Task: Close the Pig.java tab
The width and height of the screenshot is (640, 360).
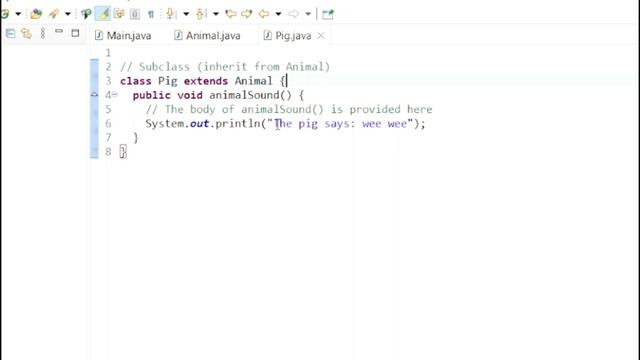Action: [321, 36]
